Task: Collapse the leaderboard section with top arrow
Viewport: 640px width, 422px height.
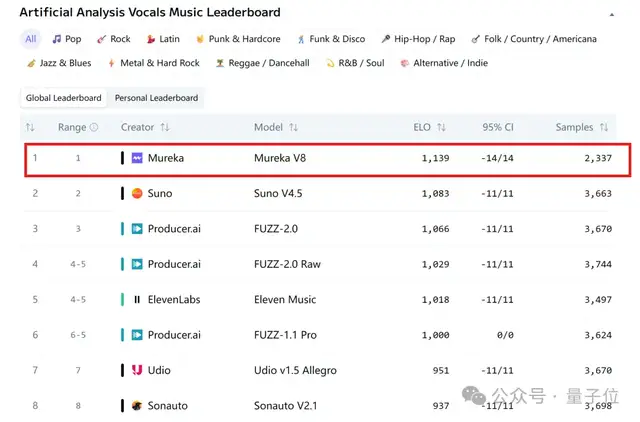Action: pos(612,14)
